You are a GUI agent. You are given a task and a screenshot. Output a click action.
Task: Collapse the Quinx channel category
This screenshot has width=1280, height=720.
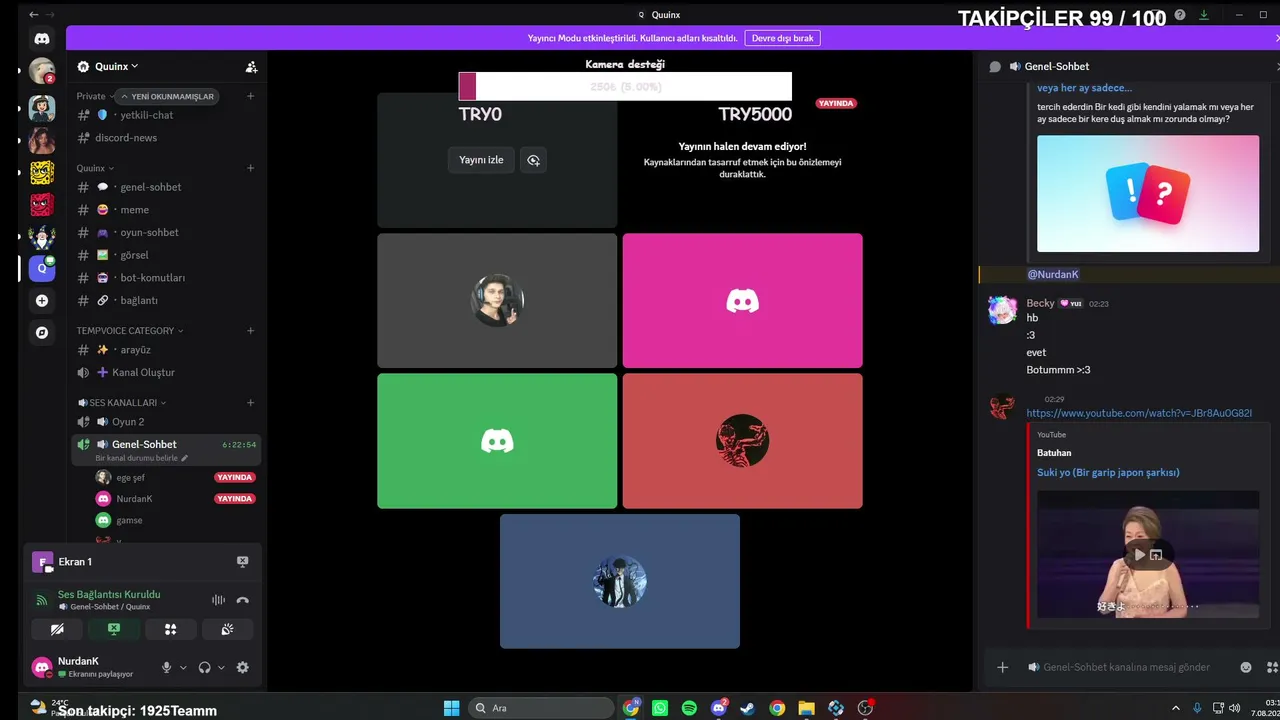coord(95,168)
